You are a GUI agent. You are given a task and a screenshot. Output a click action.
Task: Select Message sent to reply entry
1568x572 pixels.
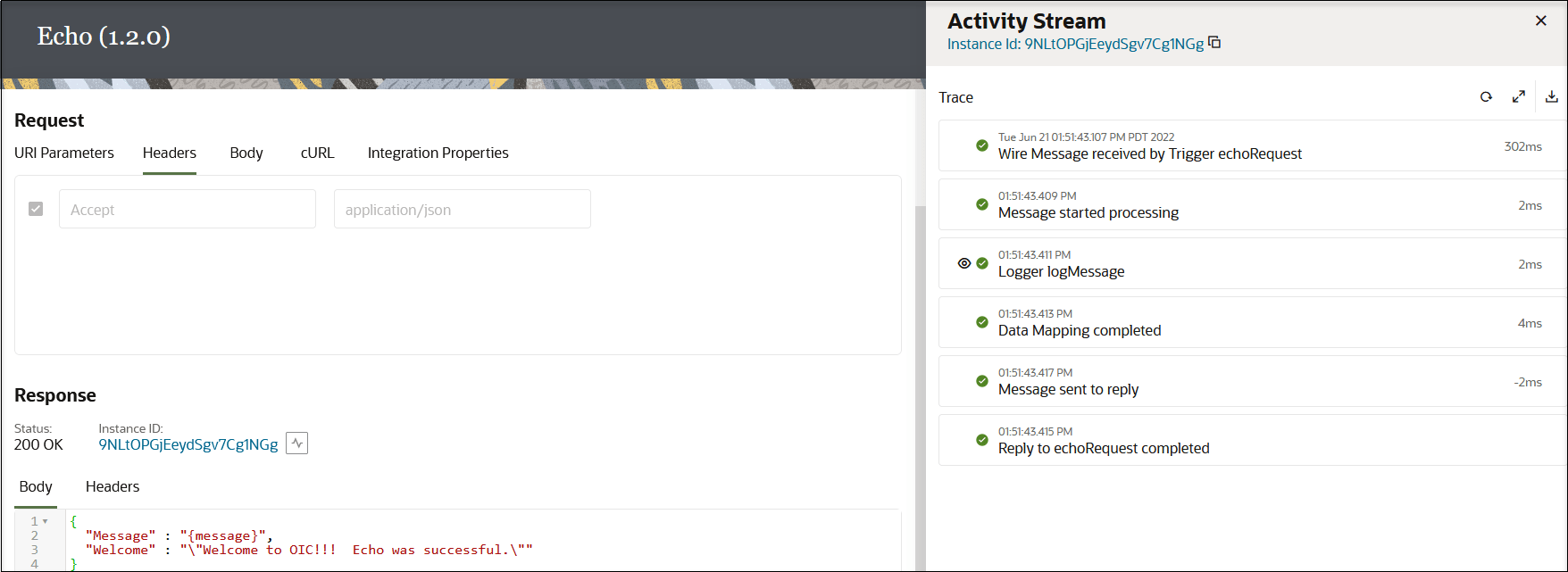pos(1253,381)
